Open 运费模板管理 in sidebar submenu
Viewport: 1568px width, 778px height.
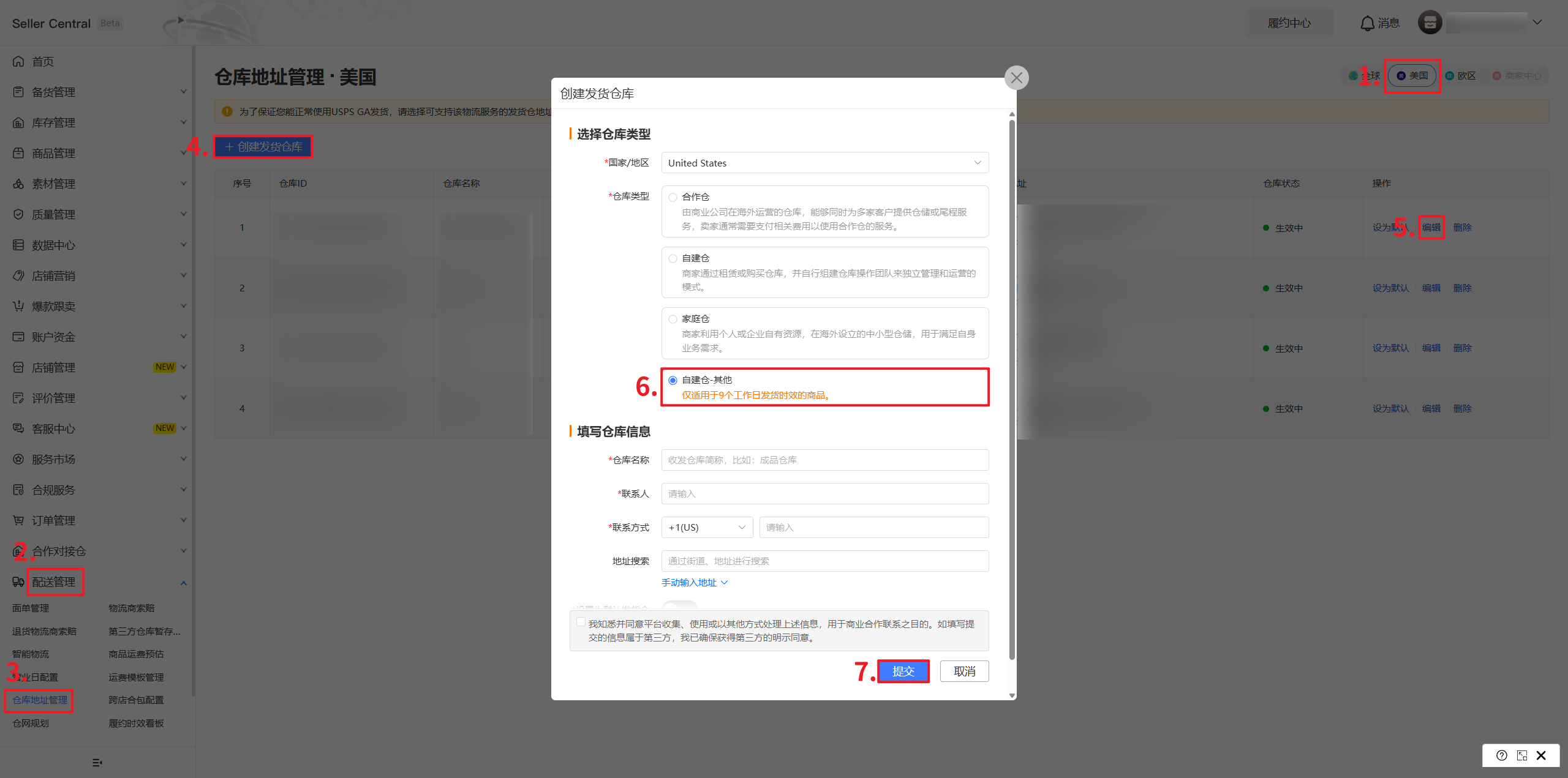pyautogui.click(x=136, y=677)
